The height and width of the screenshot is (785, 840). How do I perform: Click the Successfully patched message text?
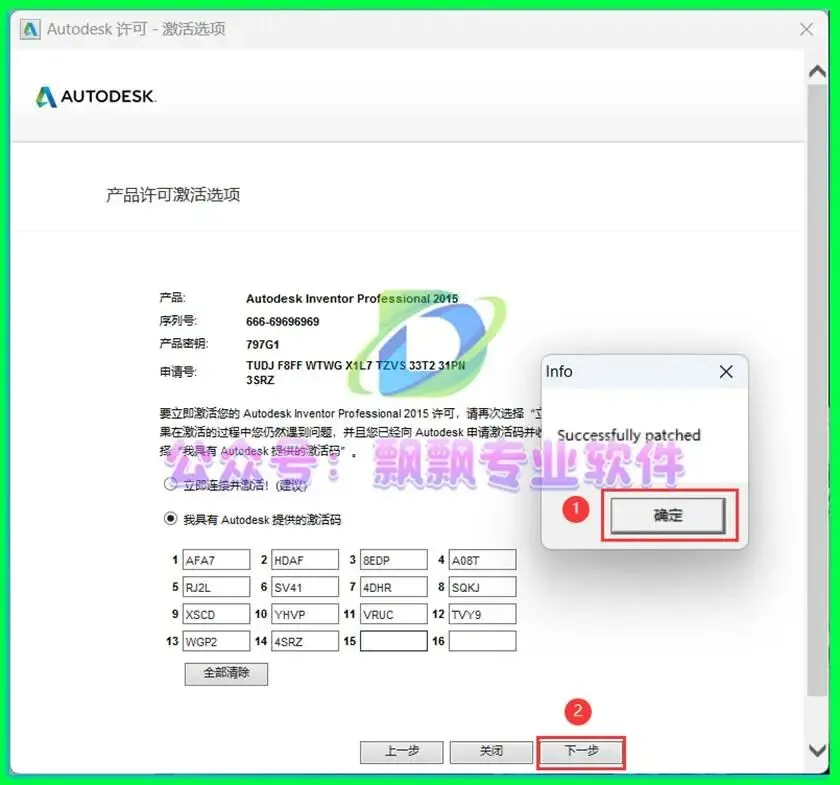coord(629,435)
